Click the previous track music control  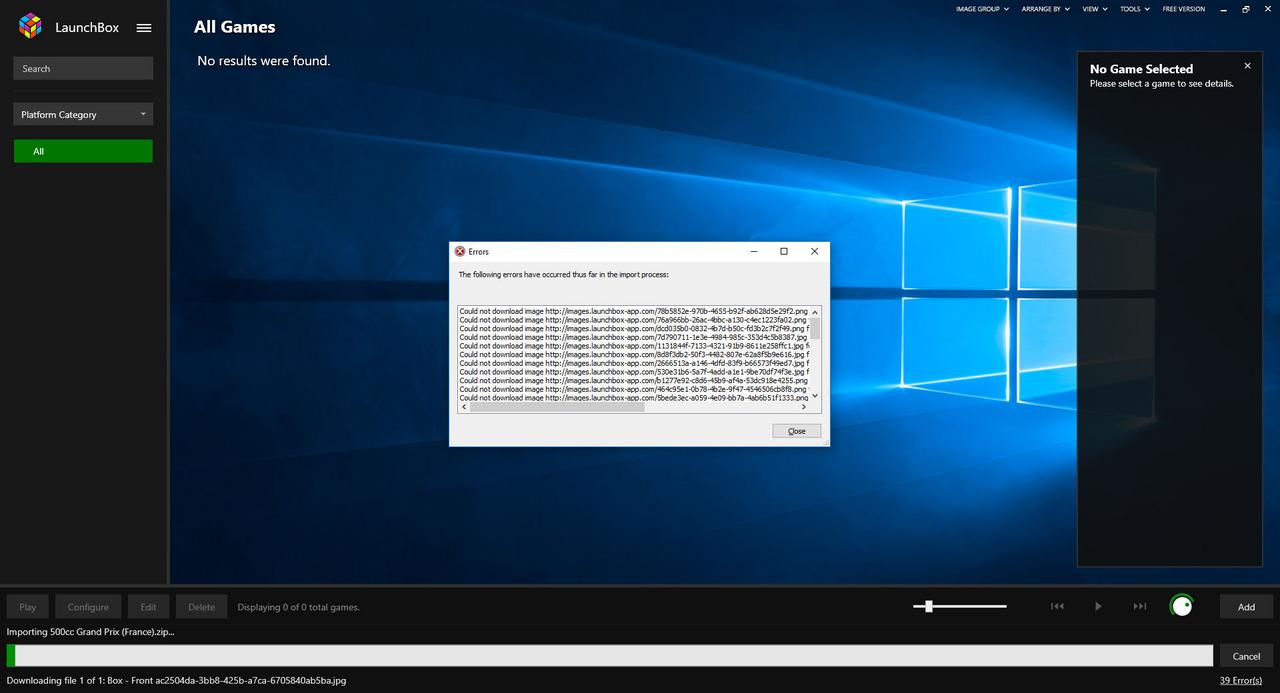click(x=1057, y=606)
